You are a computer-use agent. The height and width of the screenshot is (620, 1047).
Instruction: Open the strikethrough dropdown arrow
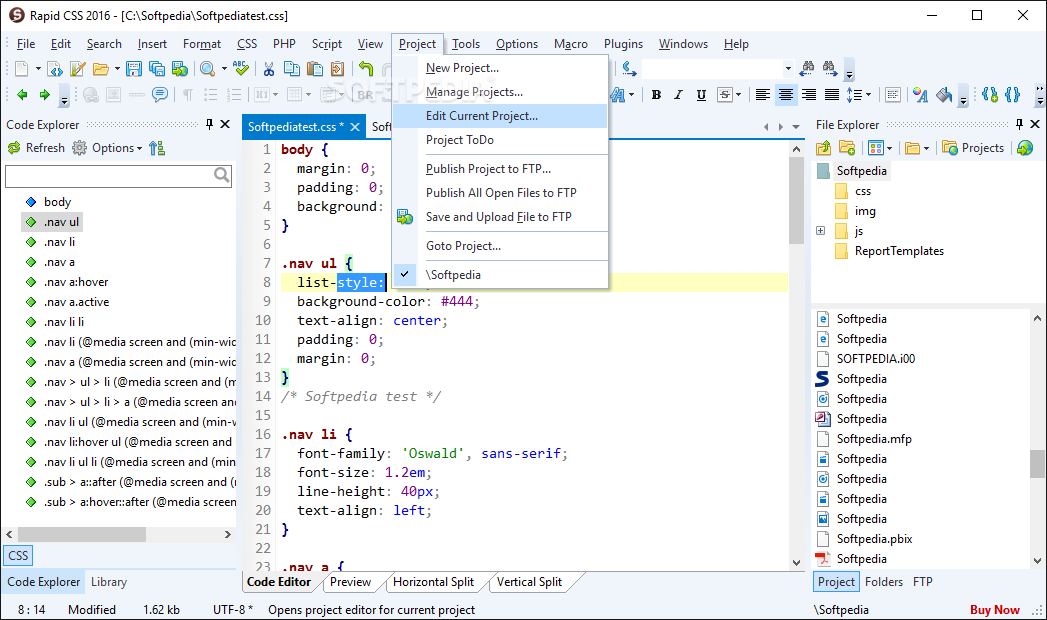tap(739, 95)
